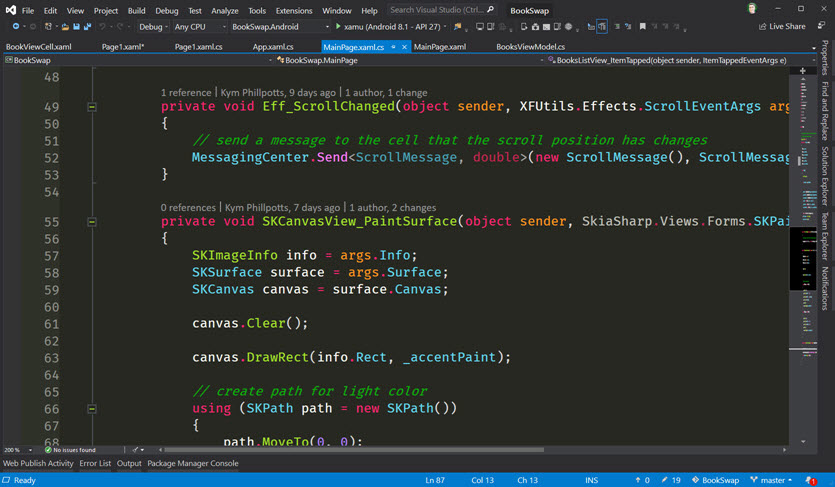This screenshot has height=487, width=835.
Task: Open the Error List panel tab
Action: click(95, 464)
